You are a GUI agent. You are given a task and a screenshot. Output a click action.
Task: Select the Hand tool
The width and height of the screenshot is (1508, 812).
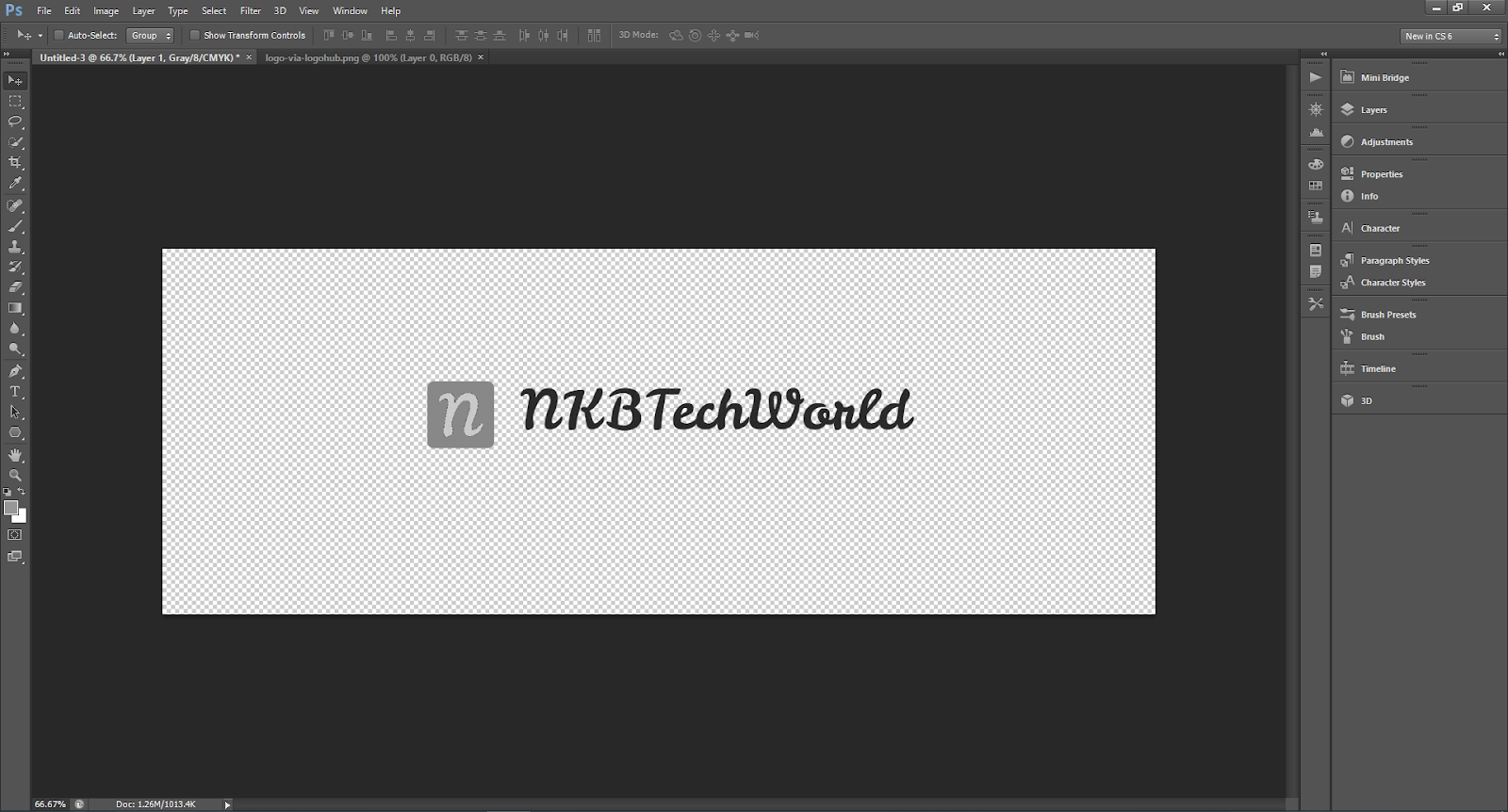(15, 455)
